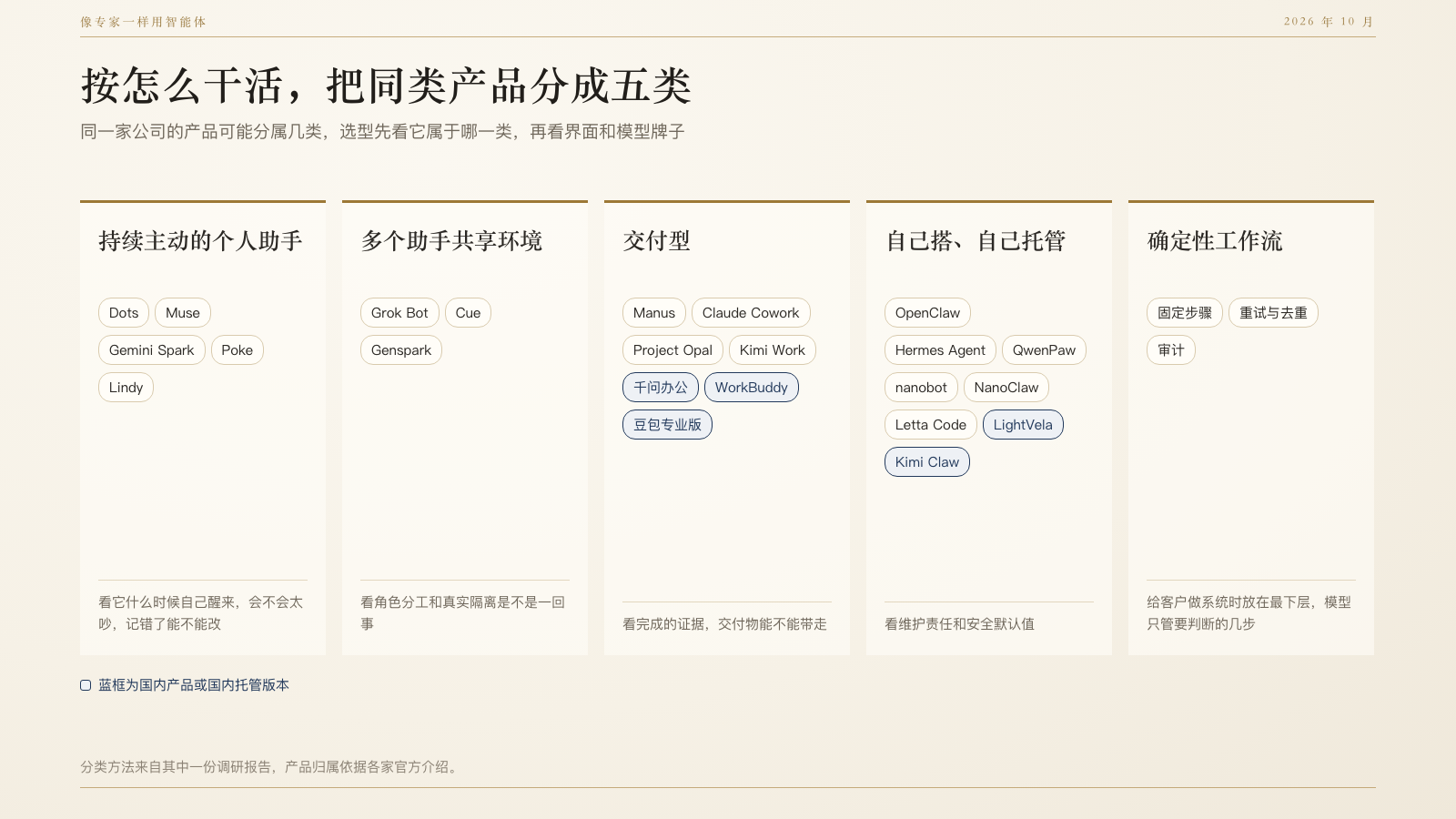Click the note 看它什么时候自己醒来
The width and height of the screenshot is (1456, 819).
click(201, 613)
